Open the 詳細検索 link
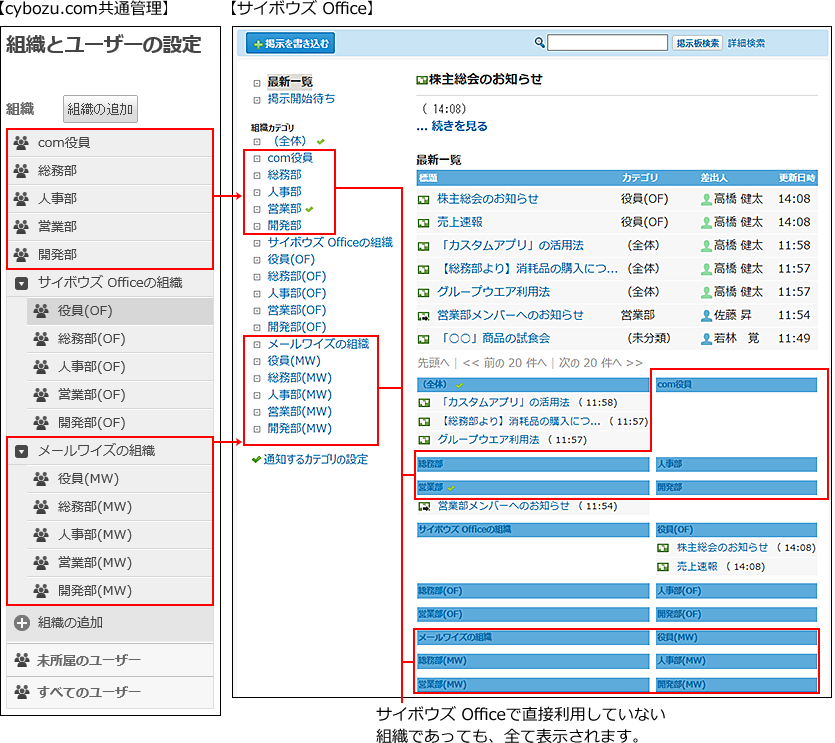835x743 pixels. tap(746, 43)
